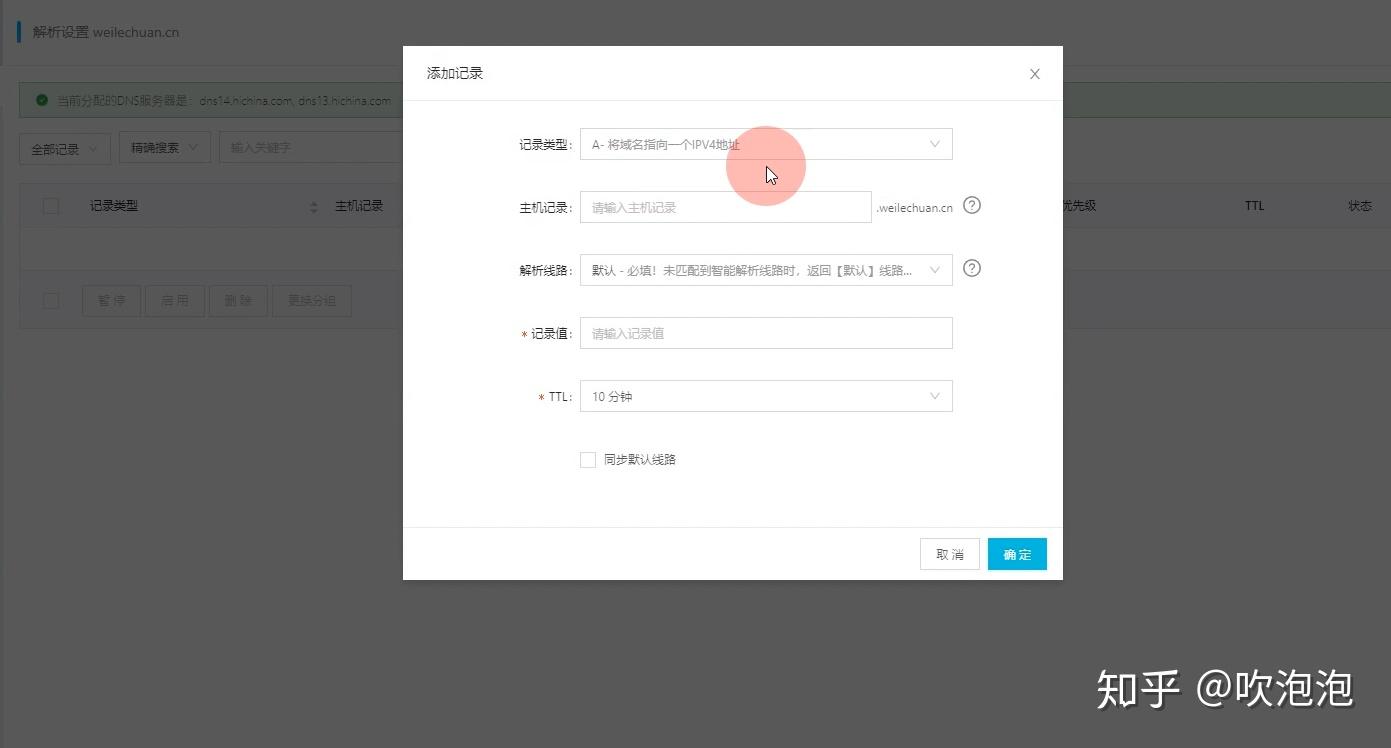1391x748 pixels.
Task: Click the 取消 button
Action: (x=950, y=554)
